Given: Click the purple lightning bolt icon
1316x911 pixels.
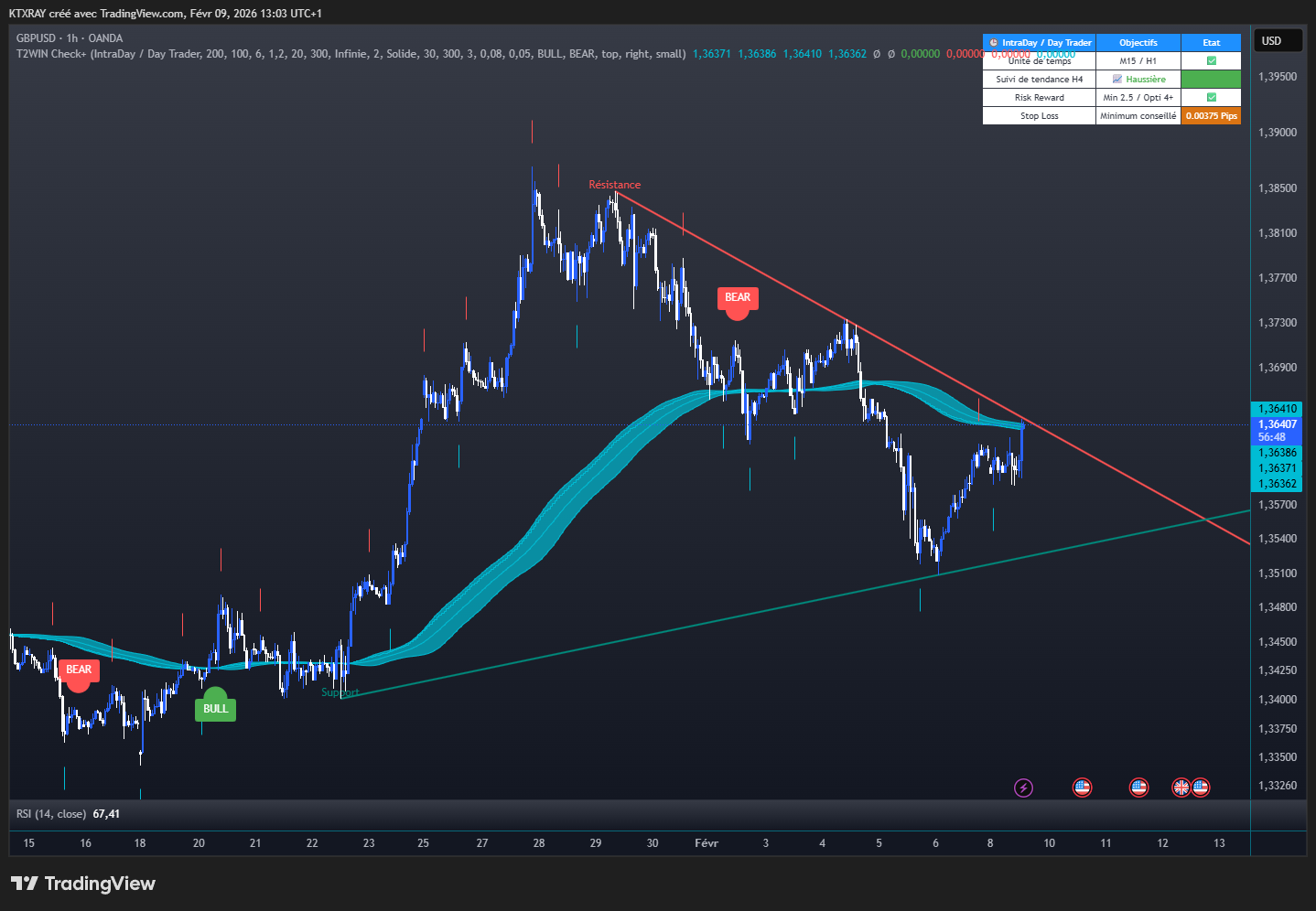Looking at the screenshot, I should pyautogui.click(x=1023, y=787).
